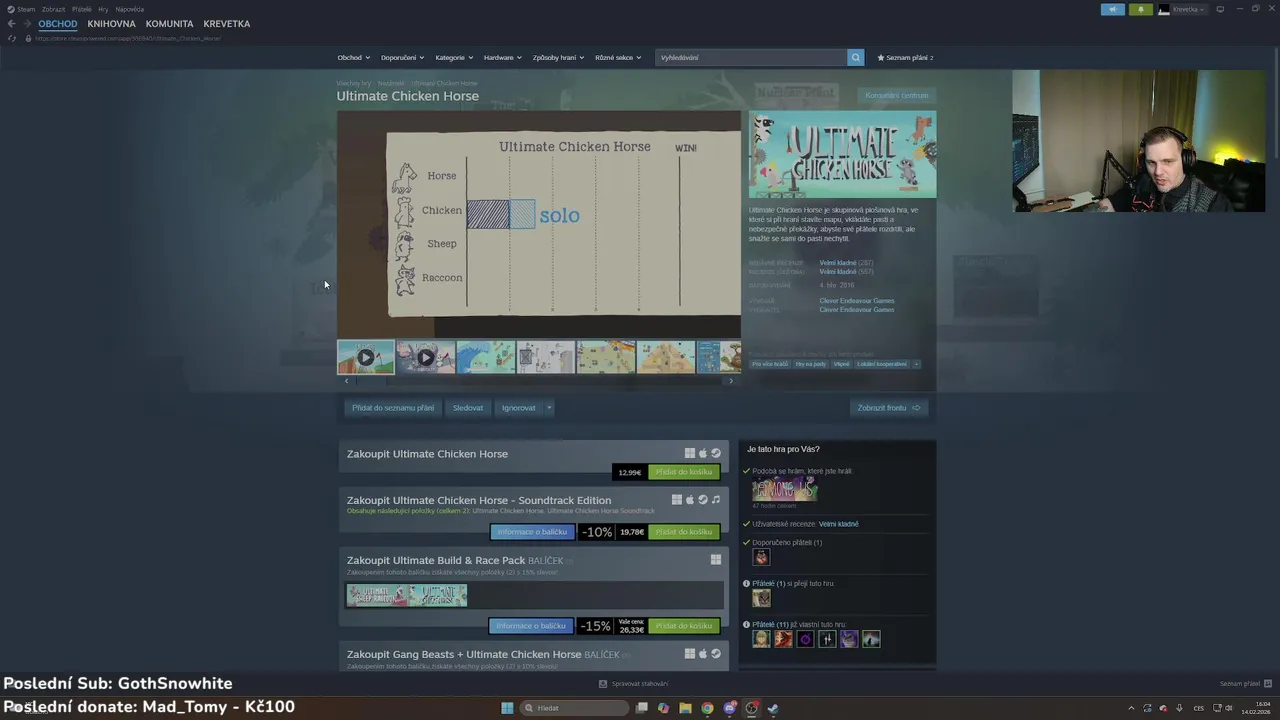Open Seznam přání wishlist link
The width and height of the screenshot is (1280, 720).
pyautogui.click(x=905, y=57)
